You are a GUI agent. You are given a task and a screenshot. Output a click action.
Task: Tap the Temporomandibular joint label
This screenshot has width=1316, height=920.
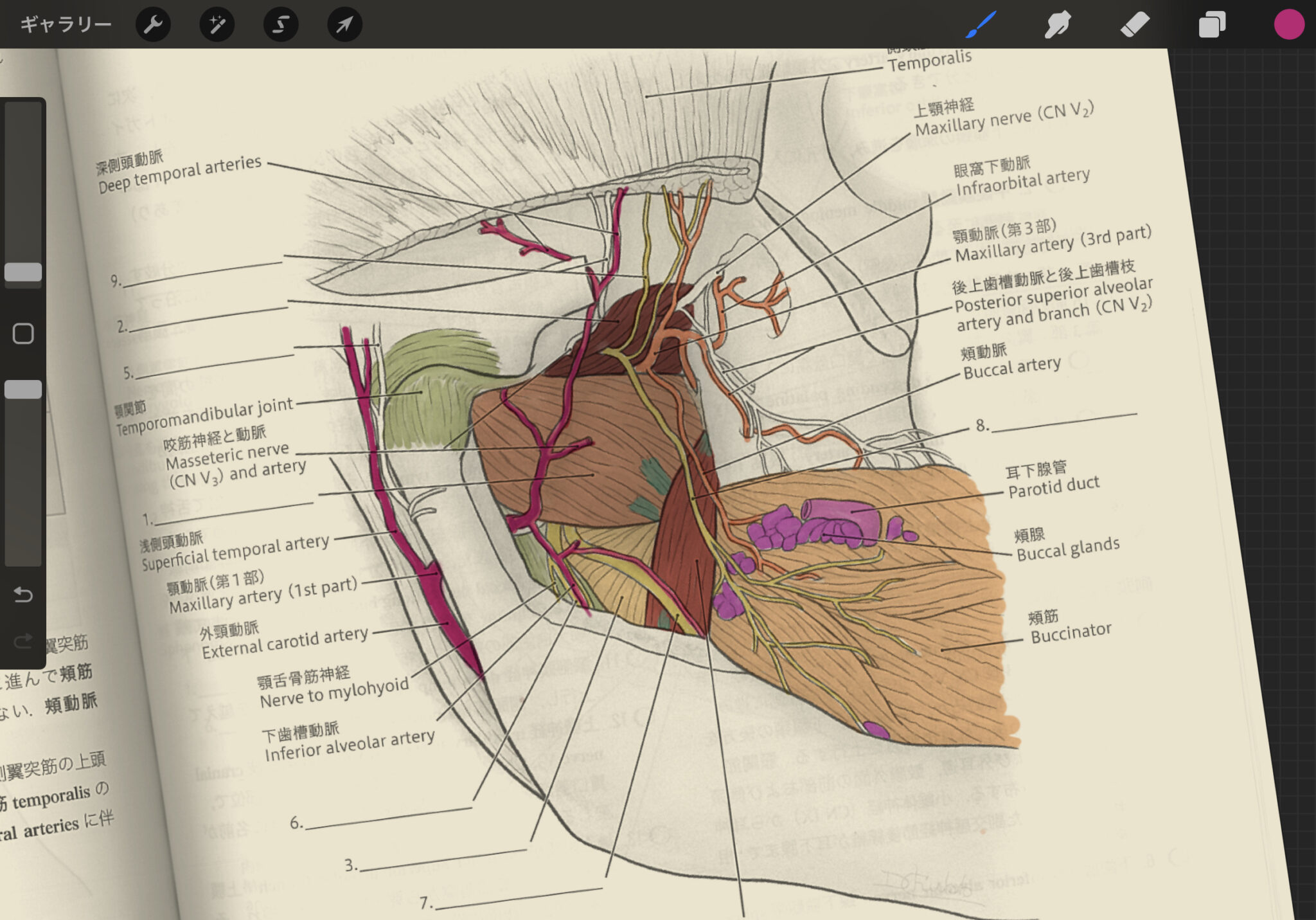tap(204, 416)
